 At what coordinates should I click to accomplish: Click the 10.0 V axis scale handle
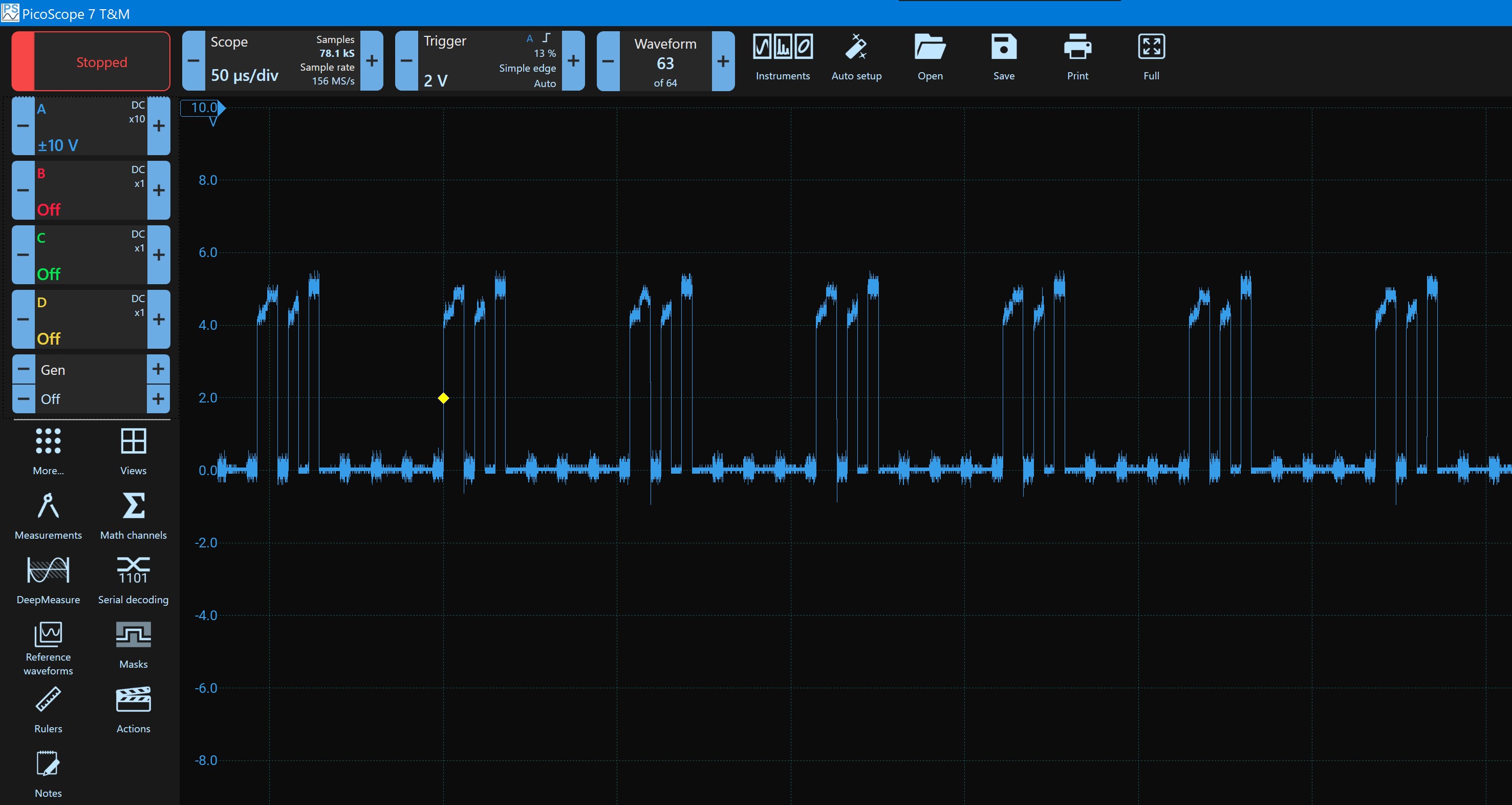[x=203, y=108]
